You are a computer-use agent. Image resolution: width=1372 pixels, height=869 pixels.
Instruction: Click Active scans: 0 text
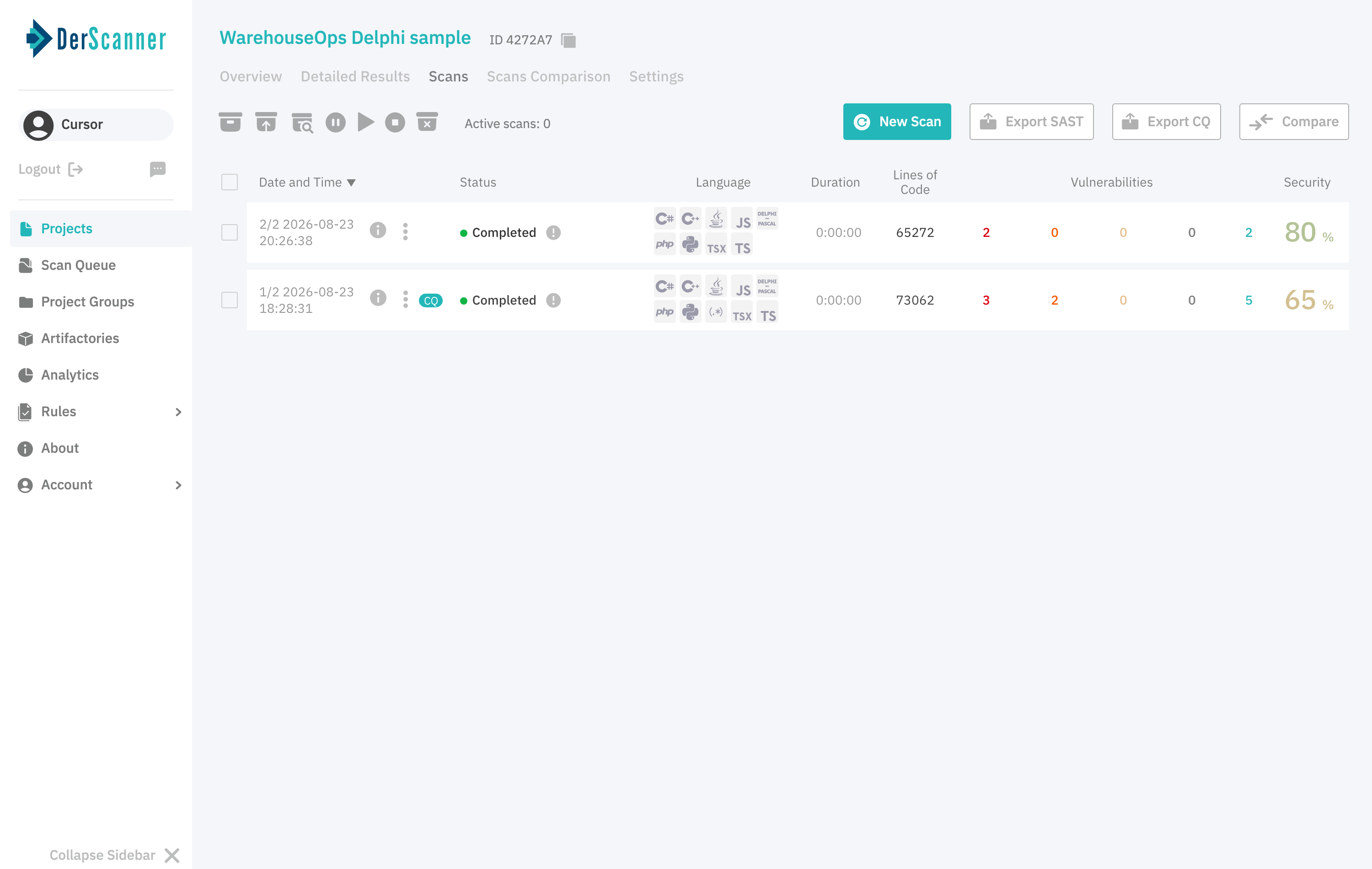click(x=507, y=123)
